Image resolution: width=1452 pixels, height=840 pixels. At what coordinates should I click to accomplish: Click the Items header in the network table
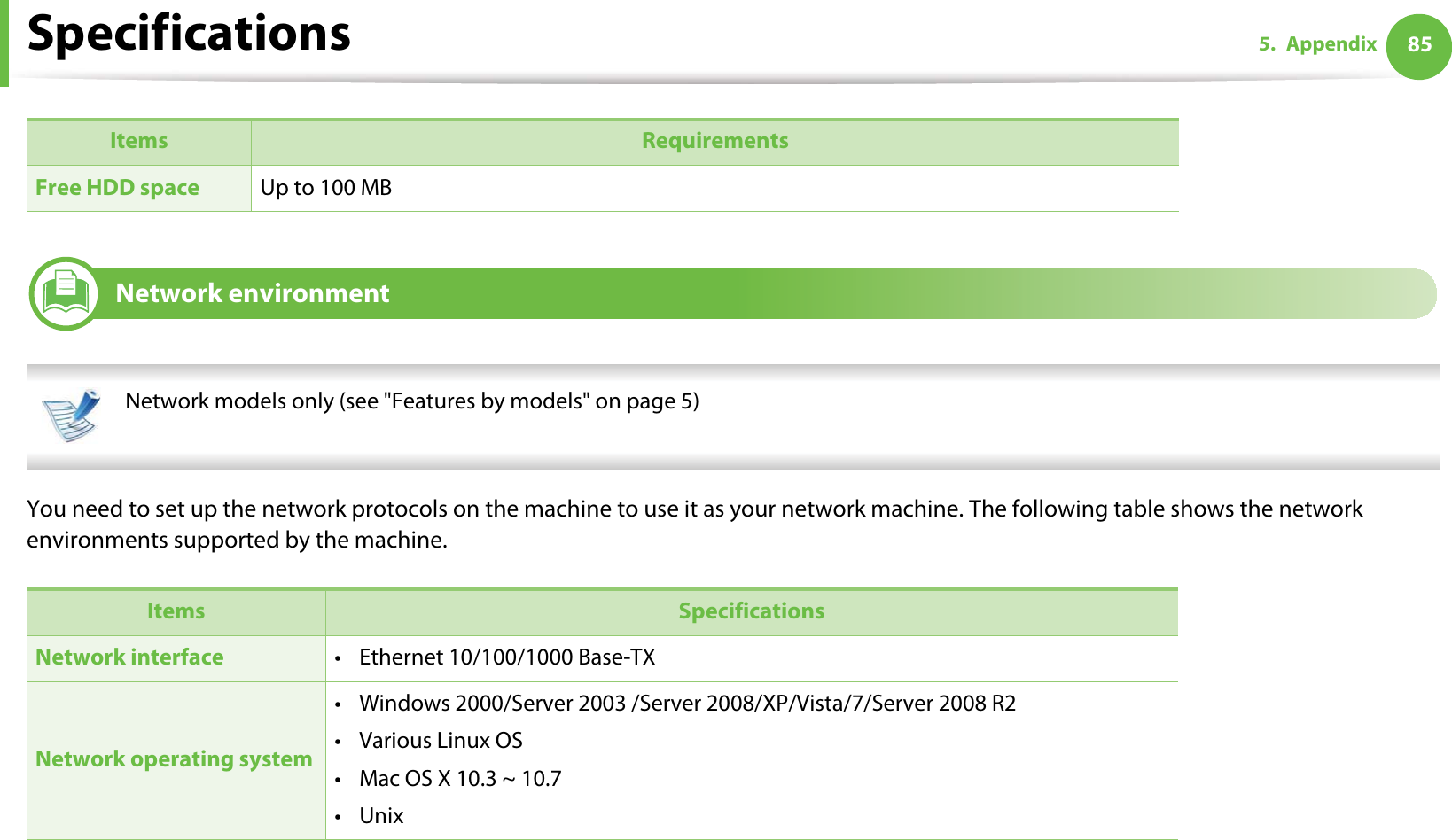tap(176, 611)
